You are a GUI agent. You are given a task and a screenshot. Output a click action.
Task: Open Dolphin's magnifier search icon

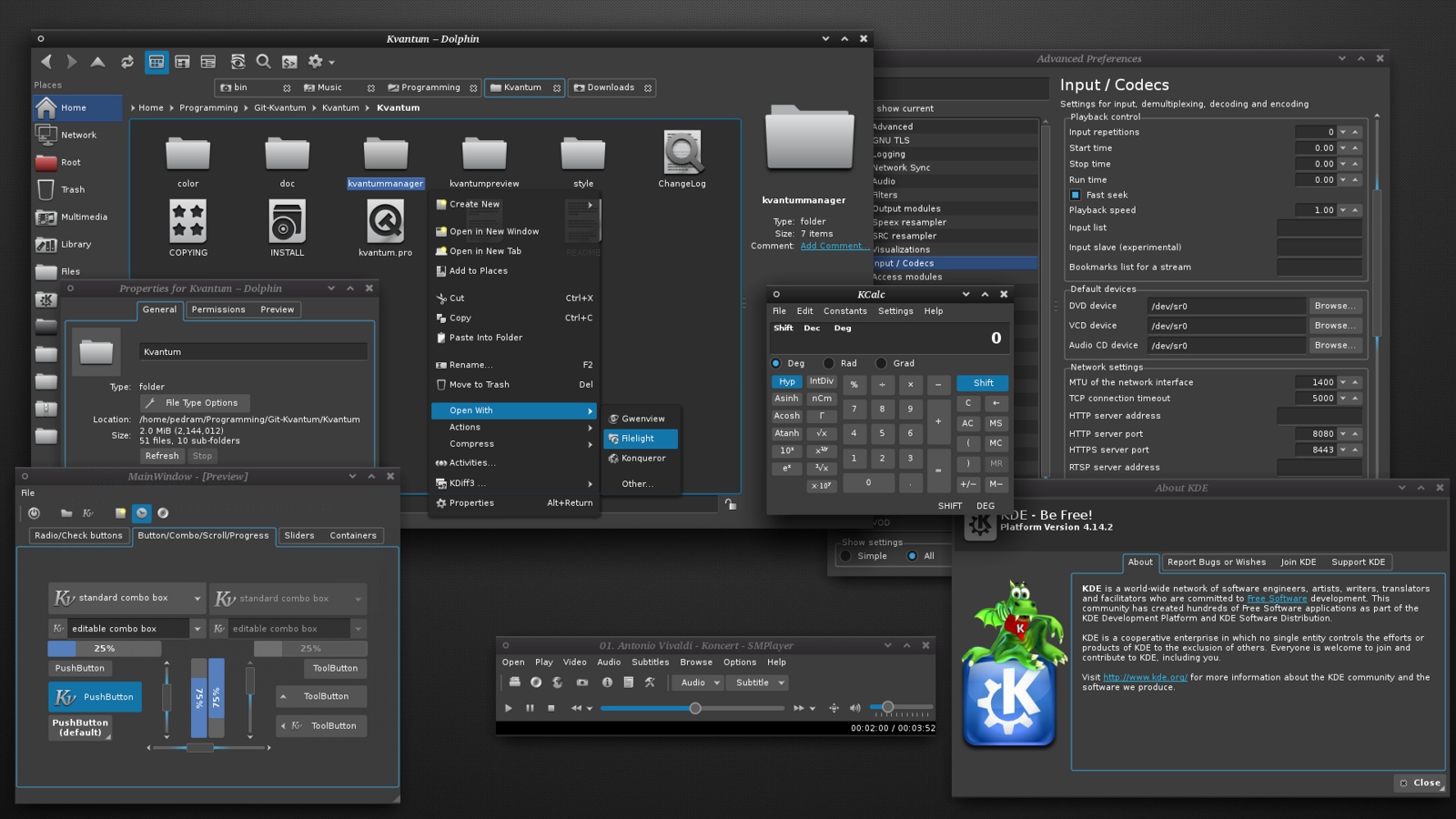[x=264, y=62]
